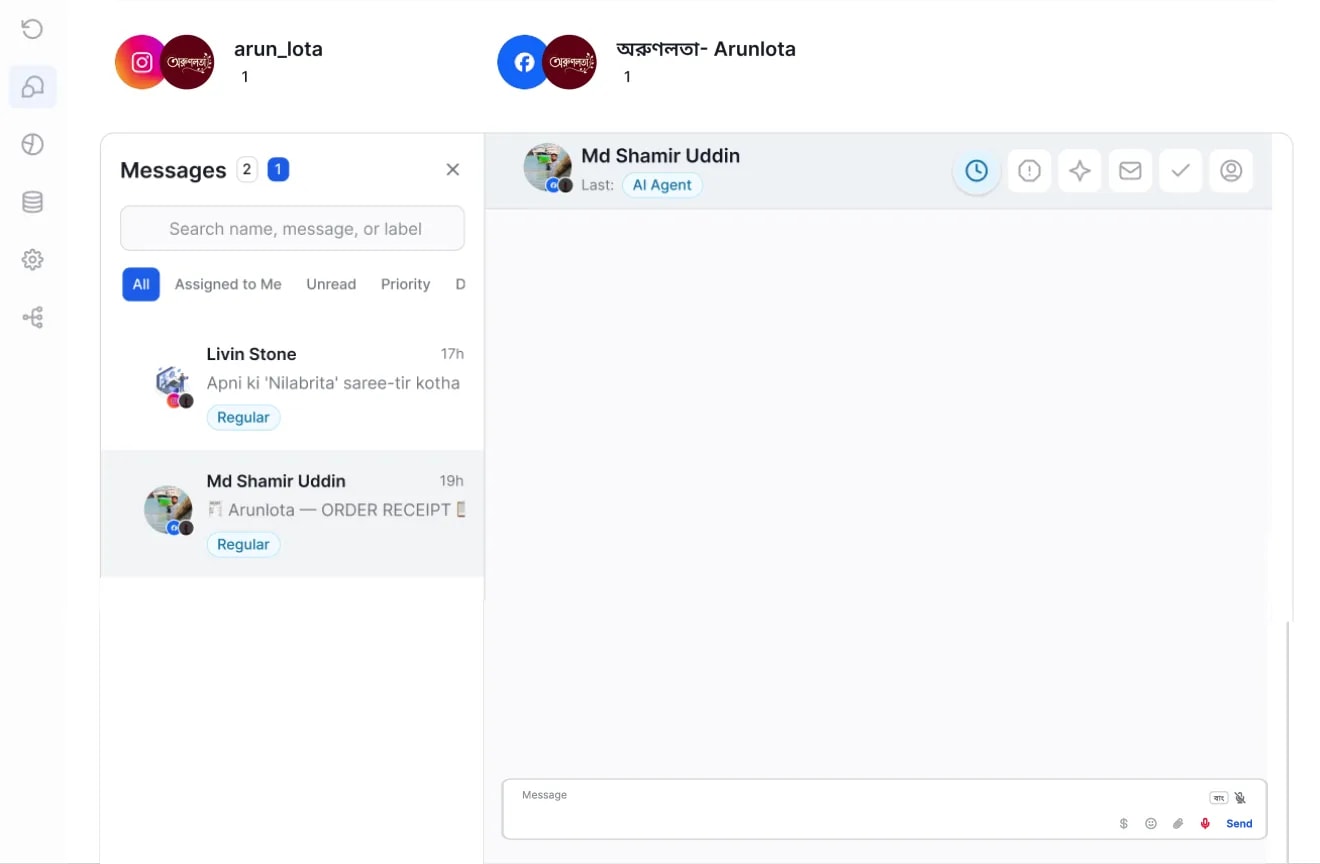
Task: Click the Nilabrita saree message preview
Action: click(333, 383)
